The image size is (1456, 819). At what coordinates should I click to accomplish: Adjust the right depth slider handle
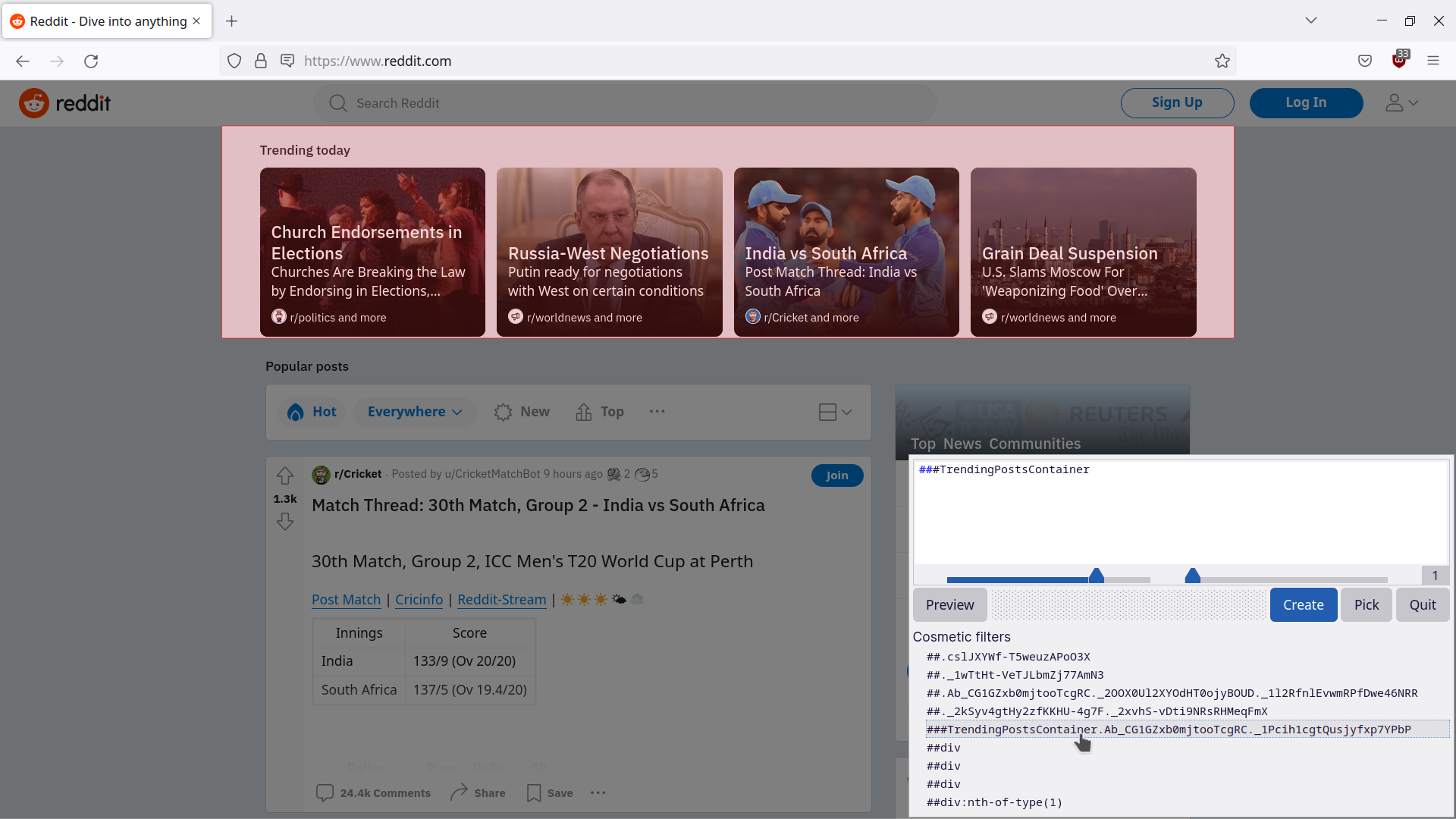1193,576
